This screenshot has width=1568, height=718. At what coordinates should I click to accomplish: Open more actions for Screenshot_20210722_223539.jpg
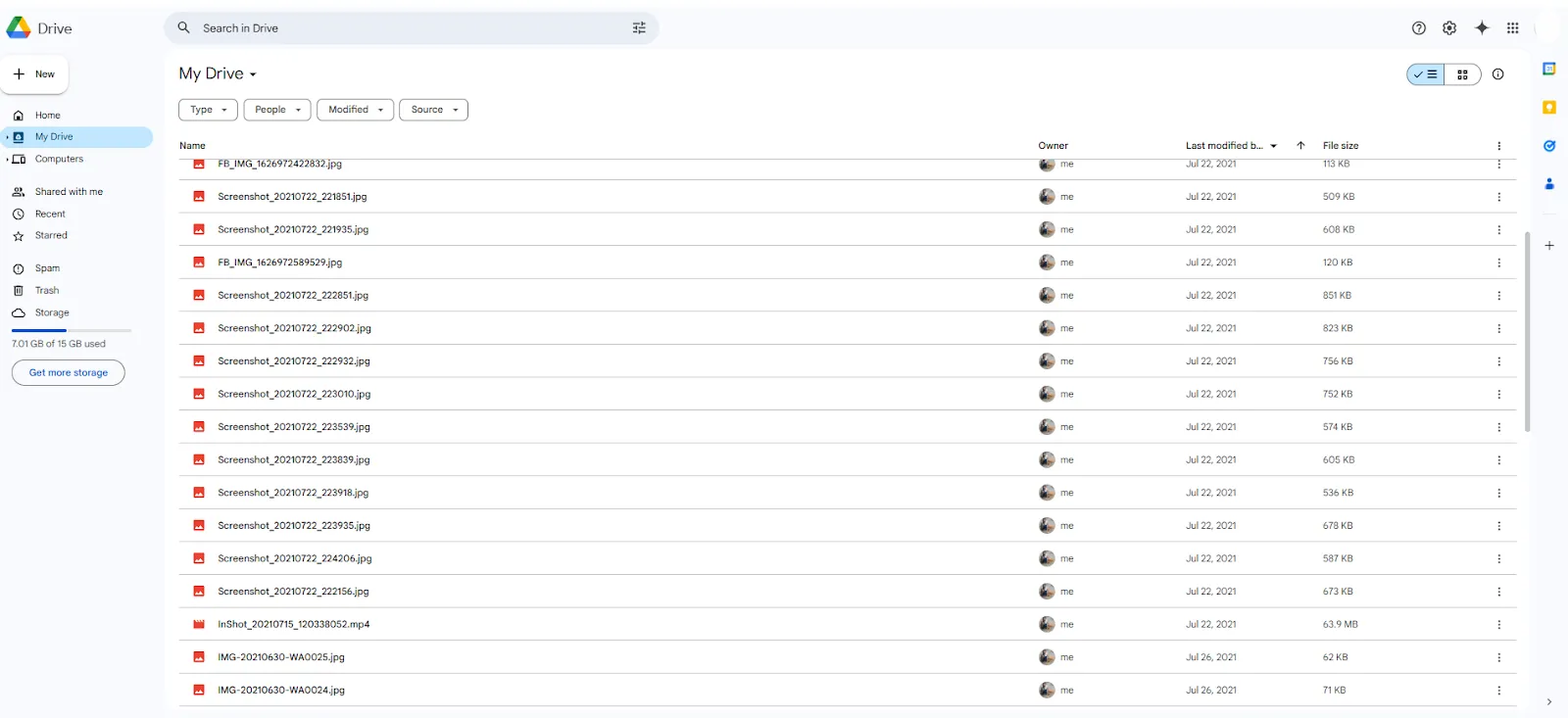tap(1498, 427)
